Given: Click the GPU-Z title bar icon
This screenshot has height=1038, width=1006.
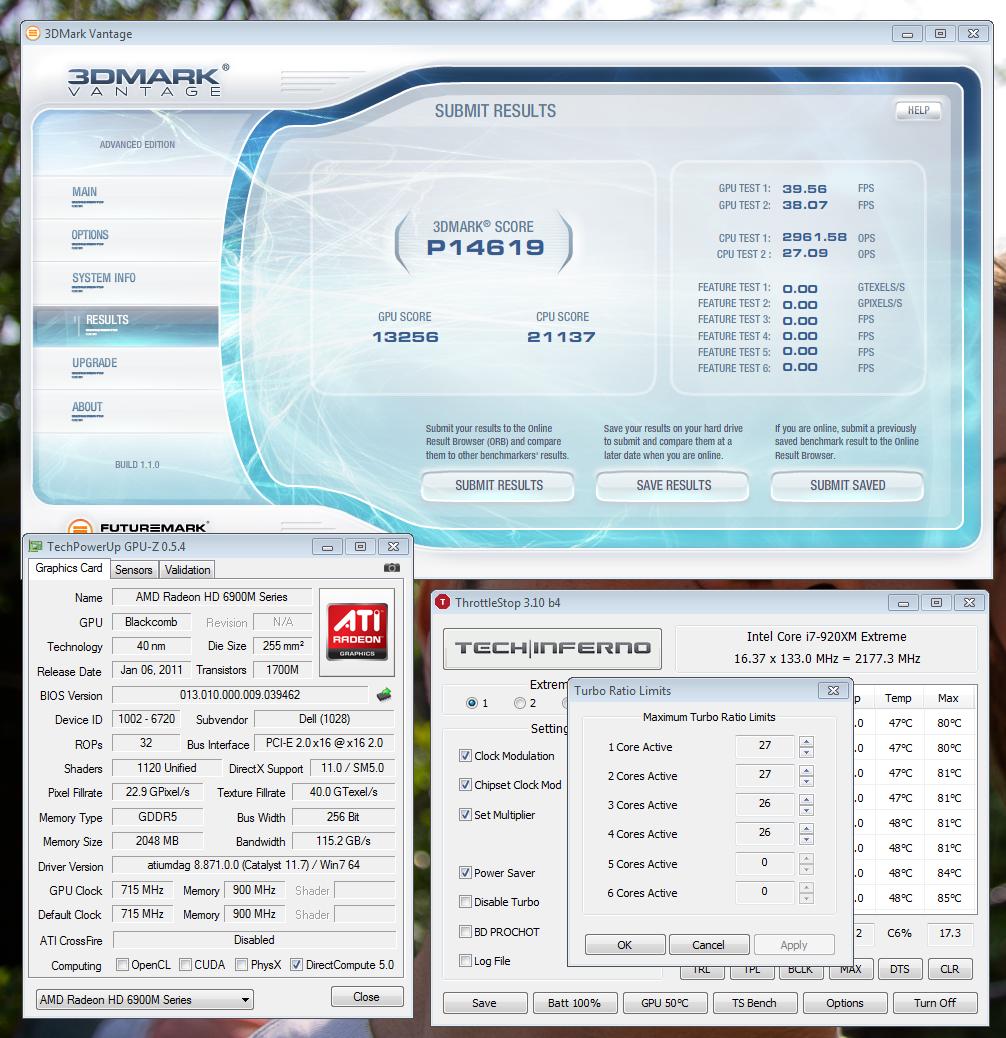Looking at the screenshot, I should pos(35,546).
